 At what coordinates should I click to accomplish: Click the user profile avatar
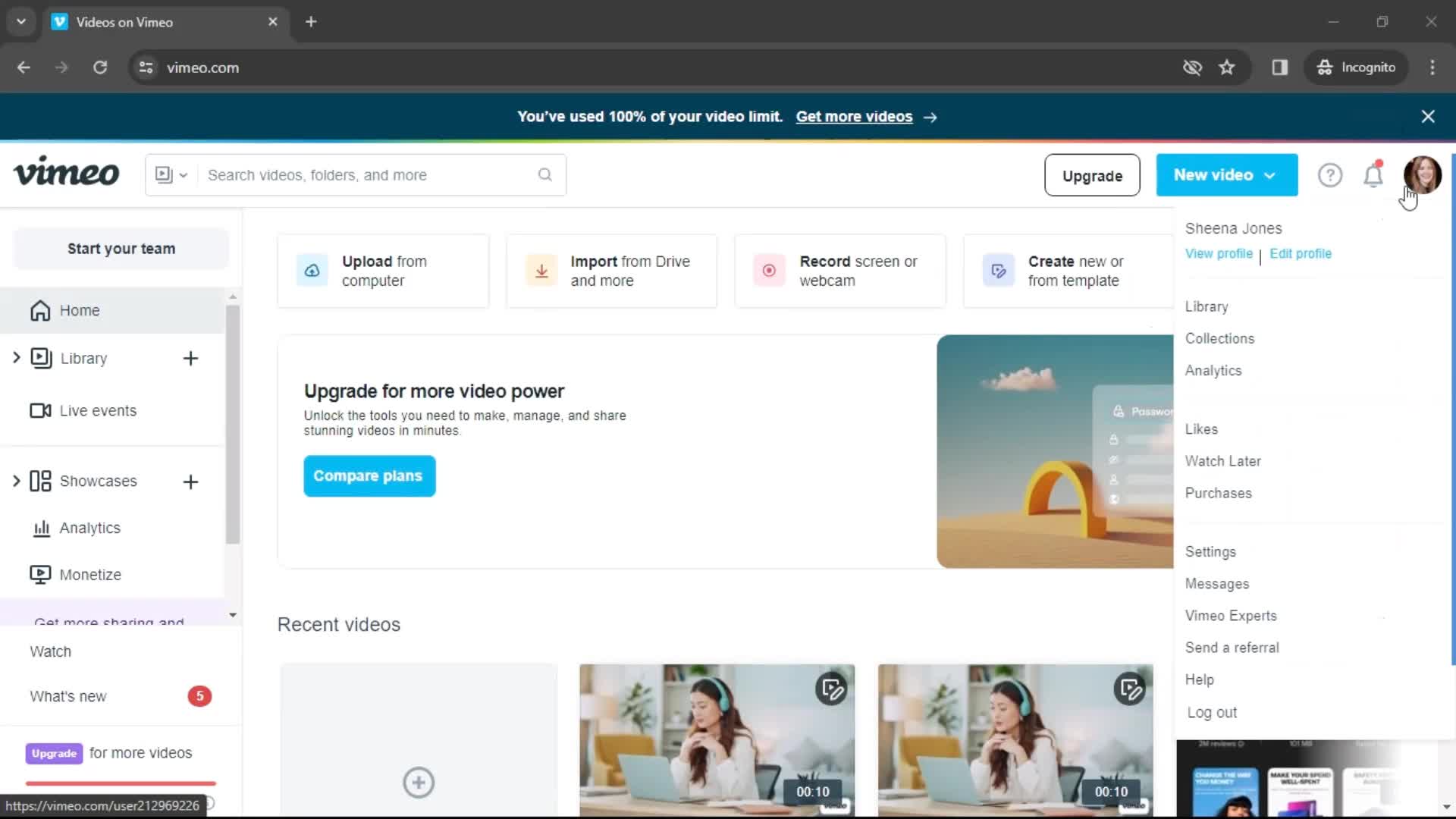(x=1422, y=175)
